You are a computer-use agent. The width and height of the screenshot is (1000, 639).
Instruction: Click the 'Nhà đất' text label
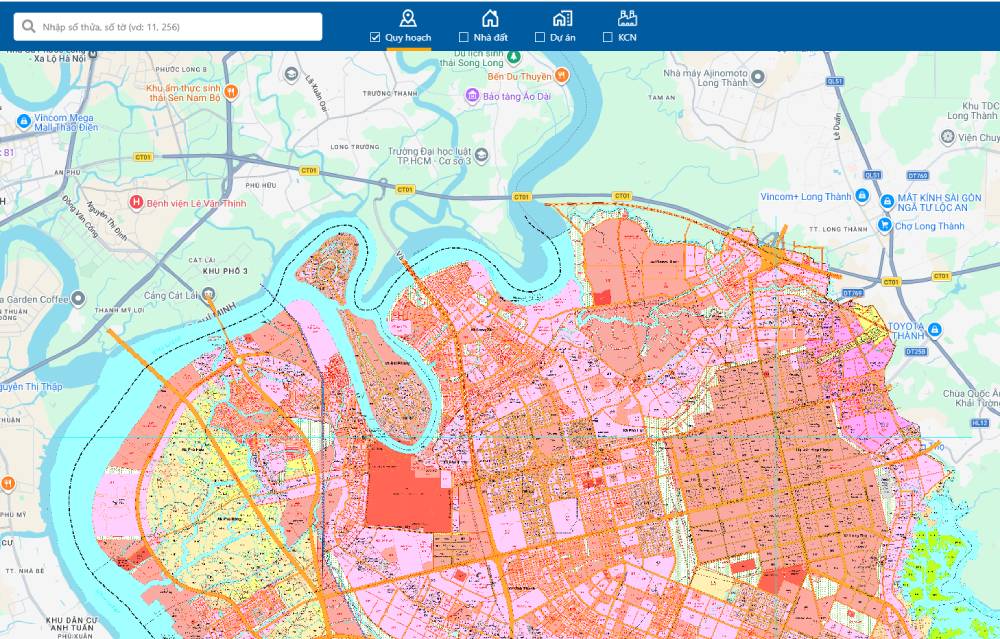(x=492, y=38)
